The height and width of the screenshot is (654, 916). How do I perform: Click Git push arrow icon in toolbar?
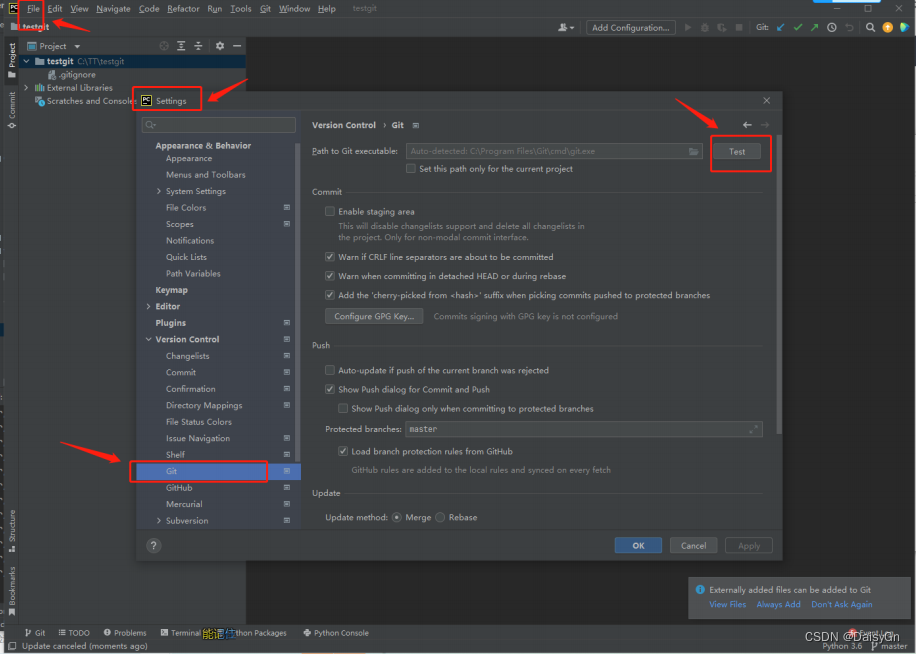point(814,27)
